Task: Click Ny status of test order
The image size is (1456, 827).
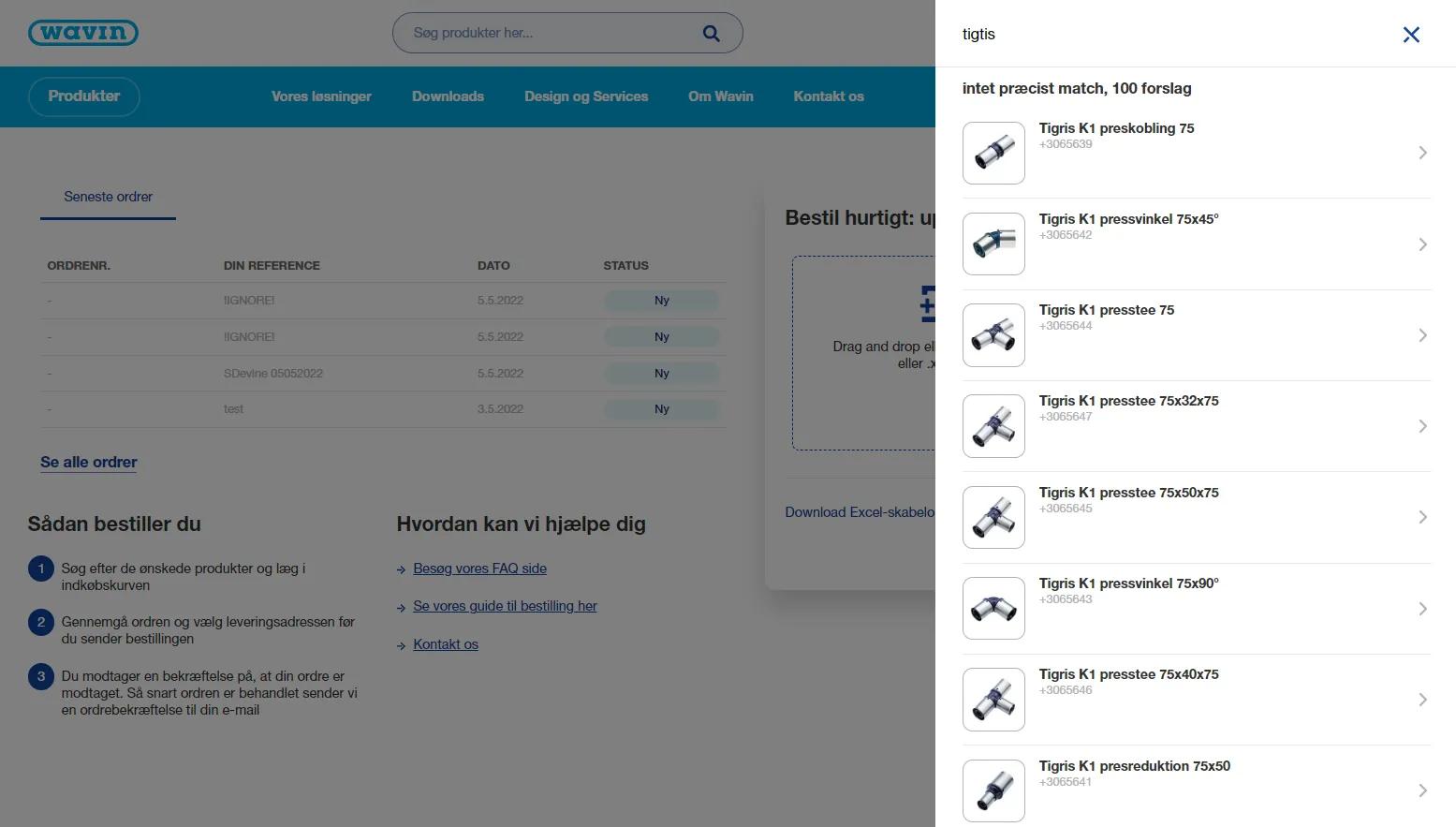Action: [662, 409]
